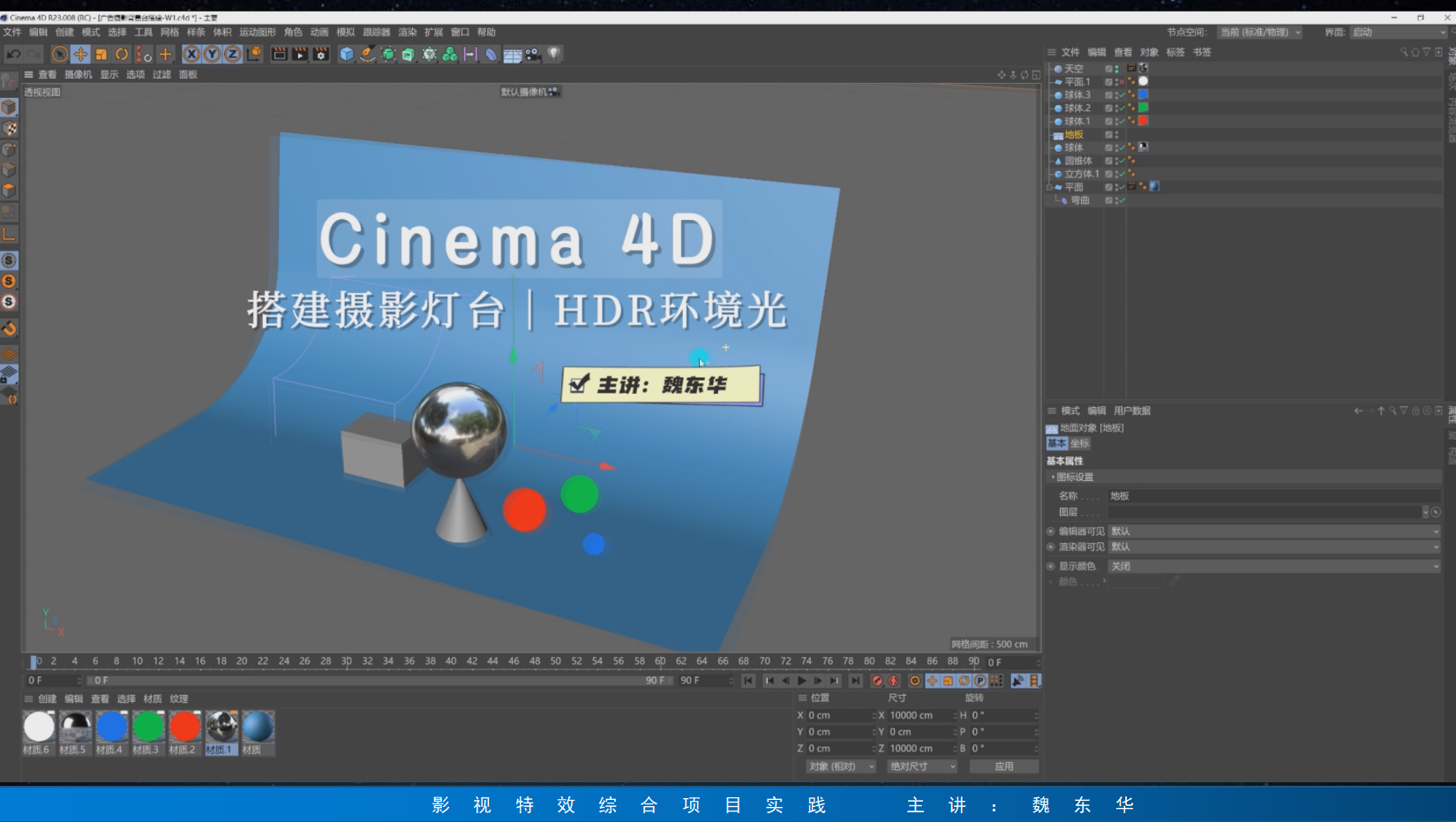Open the 渲染 menu in menu bar
Screen dimensions: 1456x822
(407, 33)
